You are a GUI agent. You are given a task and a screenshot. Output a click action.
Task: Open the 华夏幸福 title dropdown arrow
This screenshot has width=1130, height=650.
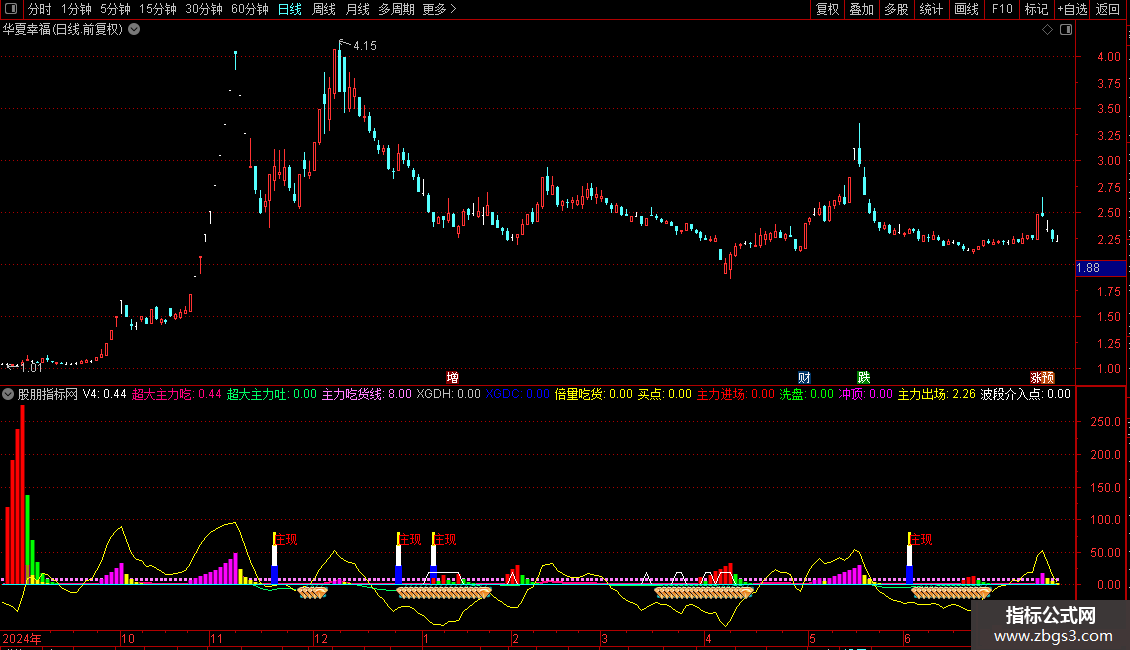[x=134, y=30]
